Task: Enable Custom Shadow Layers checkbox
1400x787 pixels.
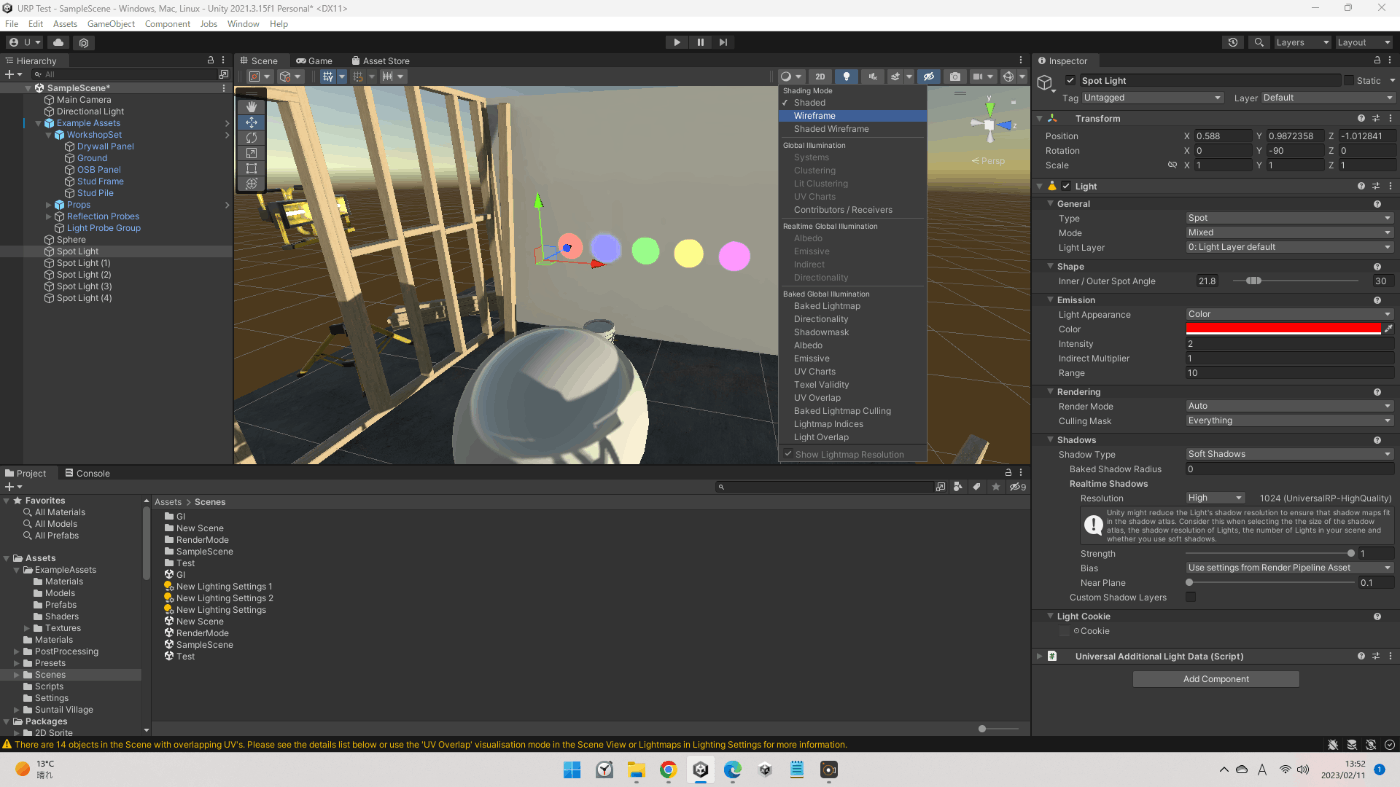Action: (1190, 597)
